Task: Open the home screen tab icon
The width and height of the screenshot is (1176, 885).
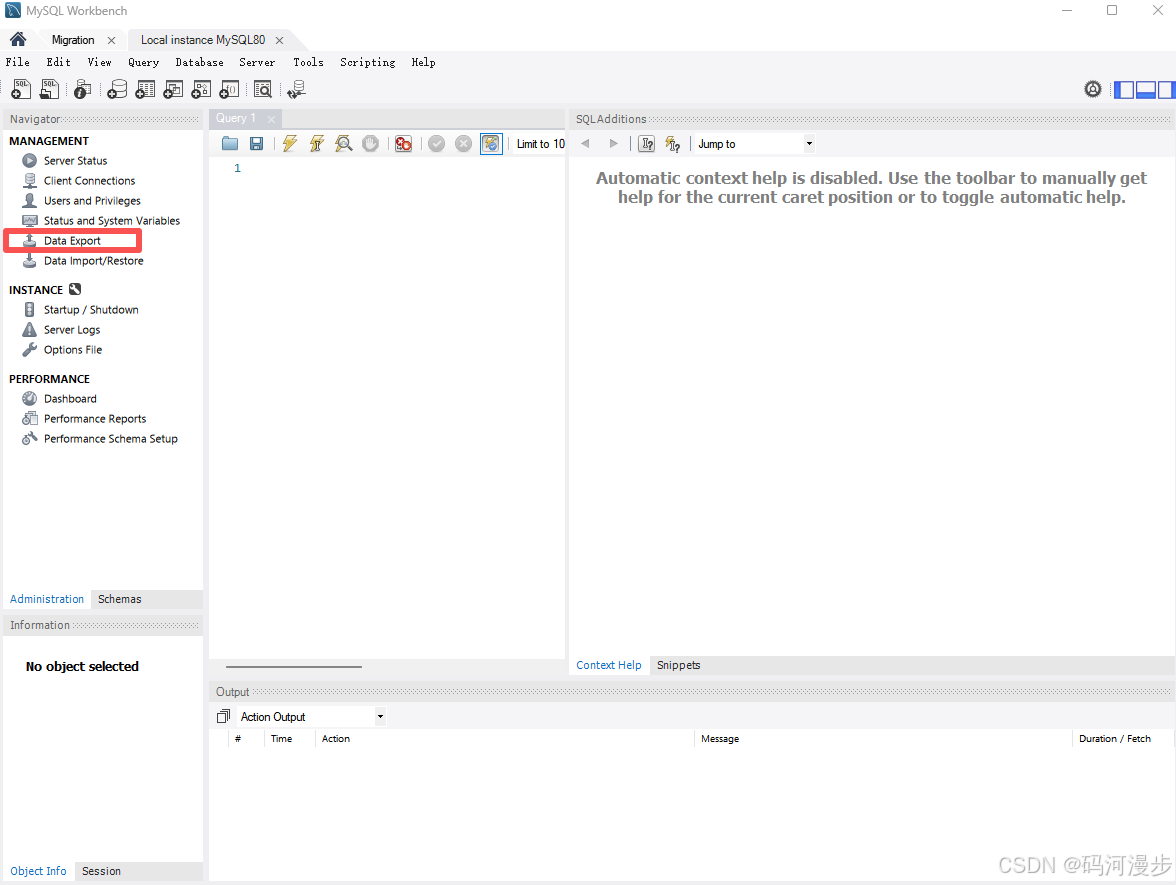Action: click(18, 39)
